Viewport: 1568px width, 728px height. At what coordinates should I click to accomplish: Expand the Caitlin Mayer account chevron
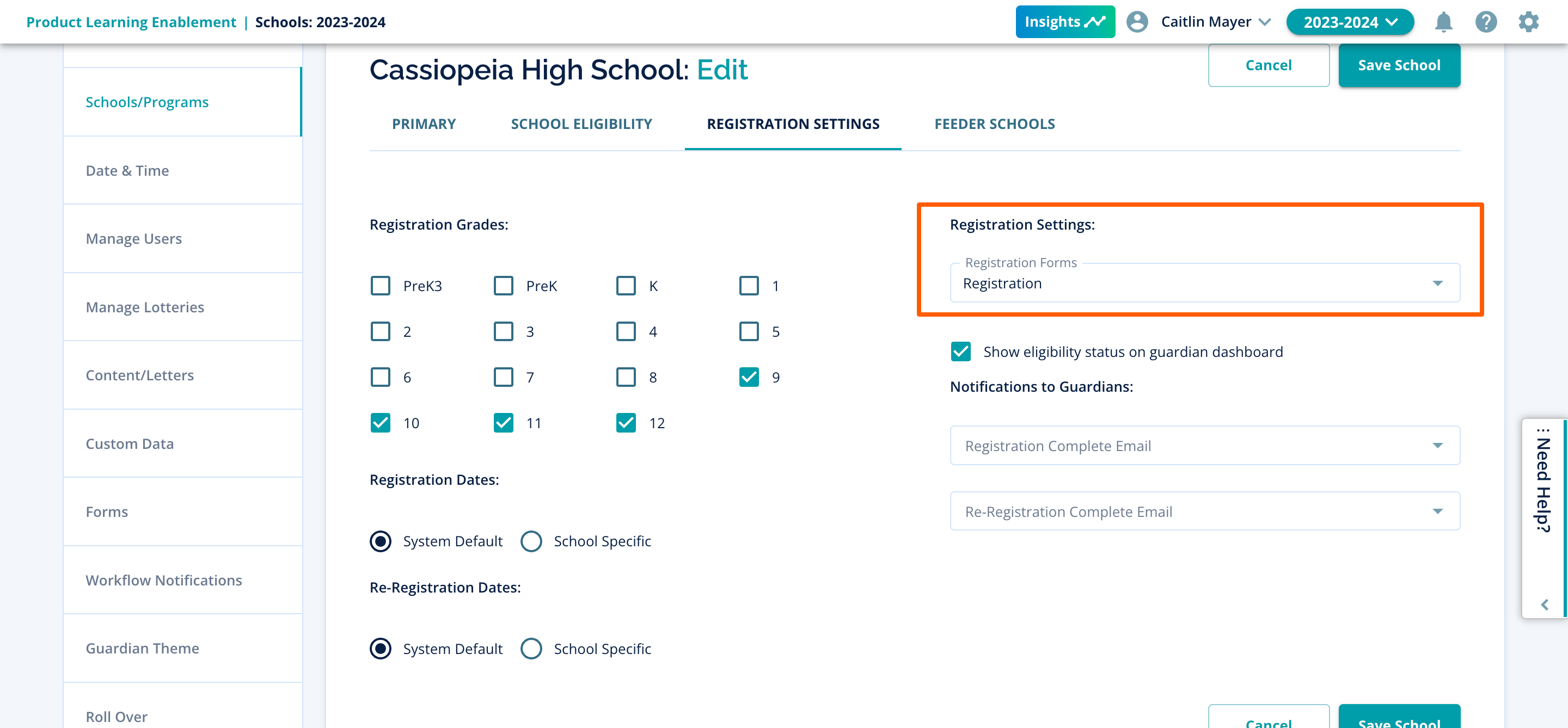(x=1265, y=22)
